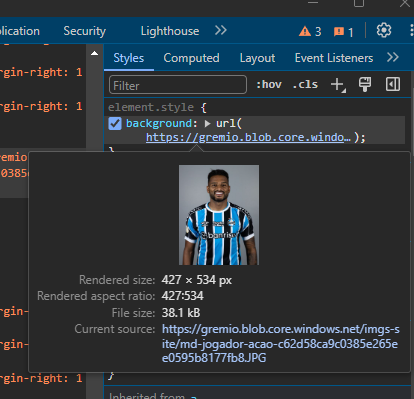
Task: Switch to the Layout tab
Action: click(257, 58)
